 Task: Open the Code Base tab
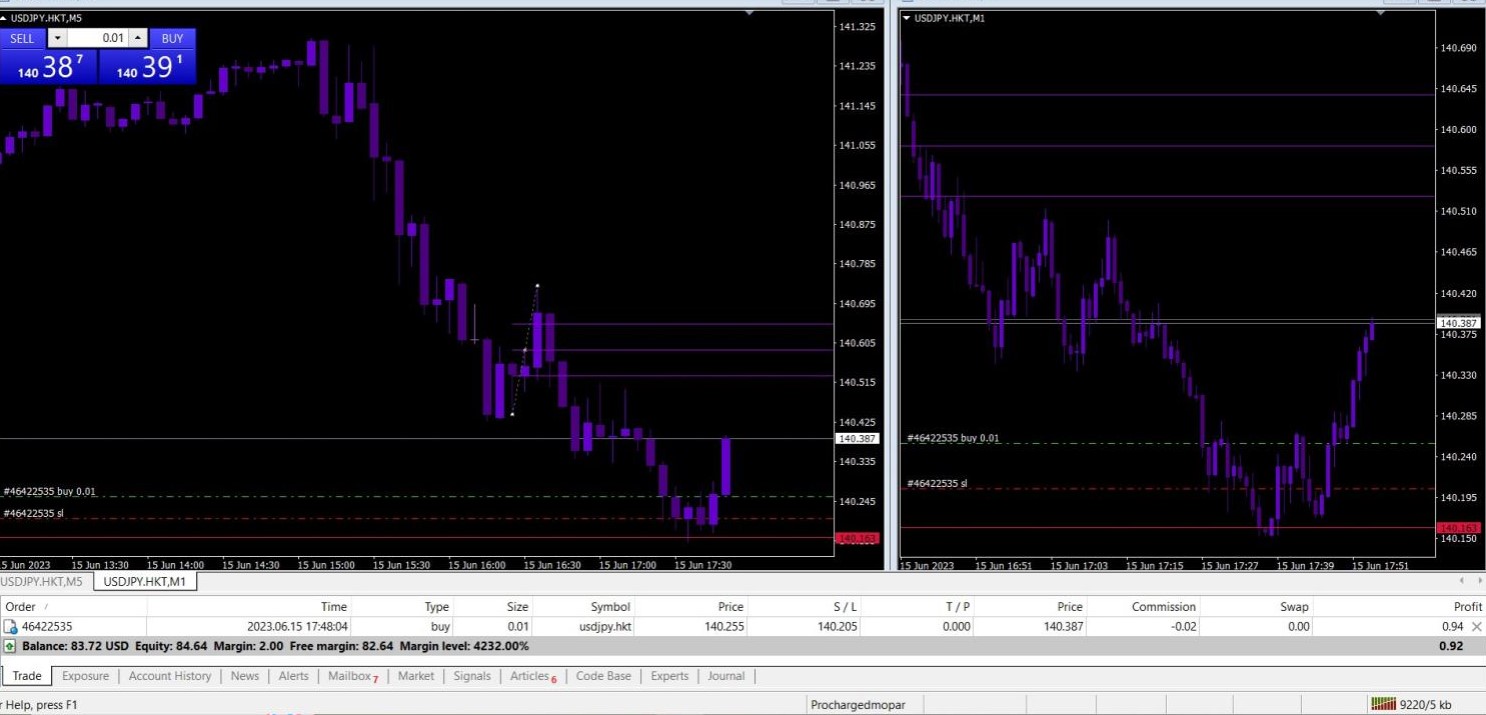603,676
